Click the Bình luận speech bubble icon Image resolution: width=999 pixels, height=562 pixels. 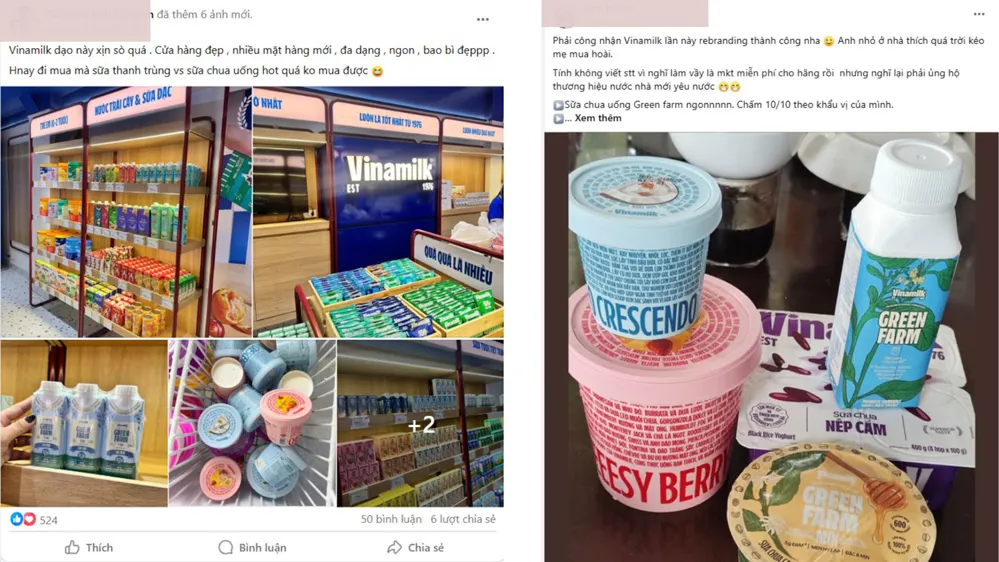click(226, 547)
